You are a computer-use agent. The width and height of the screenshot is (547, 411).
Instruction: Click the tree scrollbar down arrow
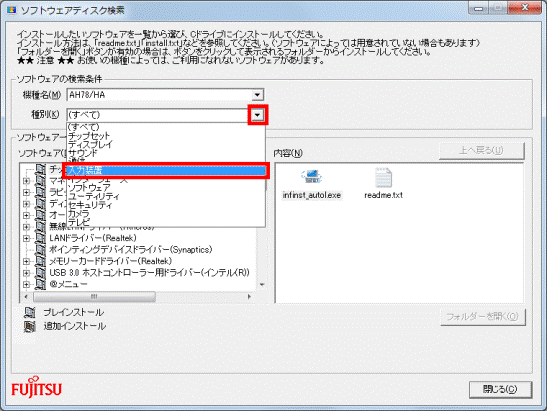(x=262, y=285)
